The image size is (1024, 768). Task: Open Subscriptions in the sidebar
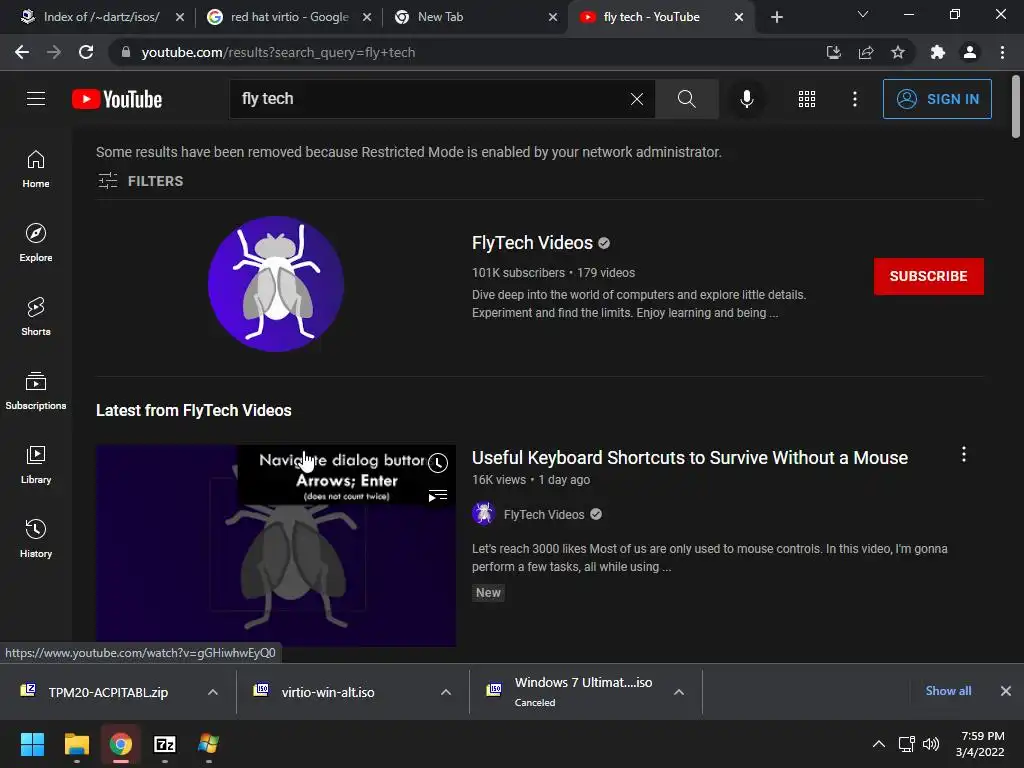pyautogui.click(x=36, y=391)
